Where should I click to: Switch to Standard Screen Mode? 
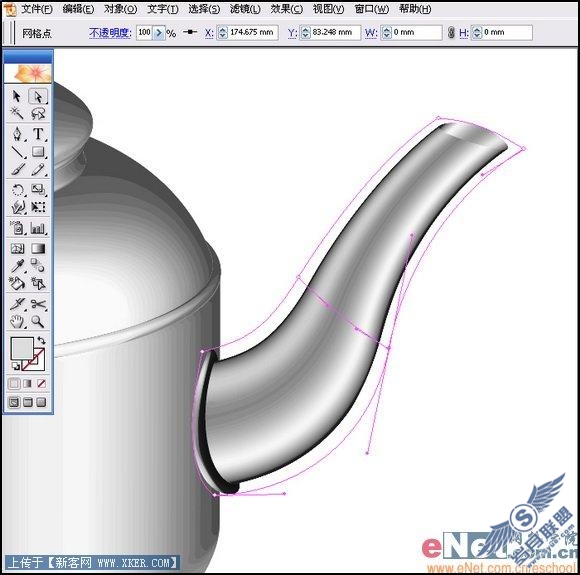click(x=14, y=402)
